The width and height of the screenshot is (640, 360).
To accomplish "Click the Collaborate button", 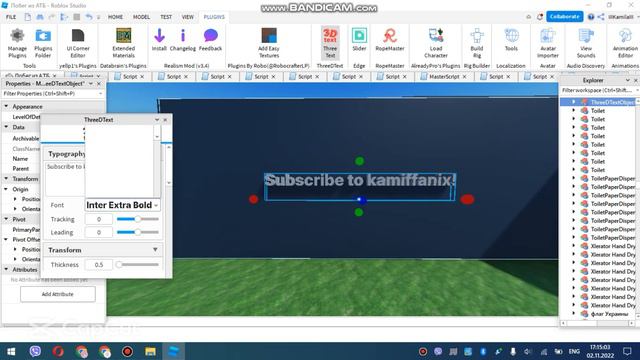I will [564, 16].
